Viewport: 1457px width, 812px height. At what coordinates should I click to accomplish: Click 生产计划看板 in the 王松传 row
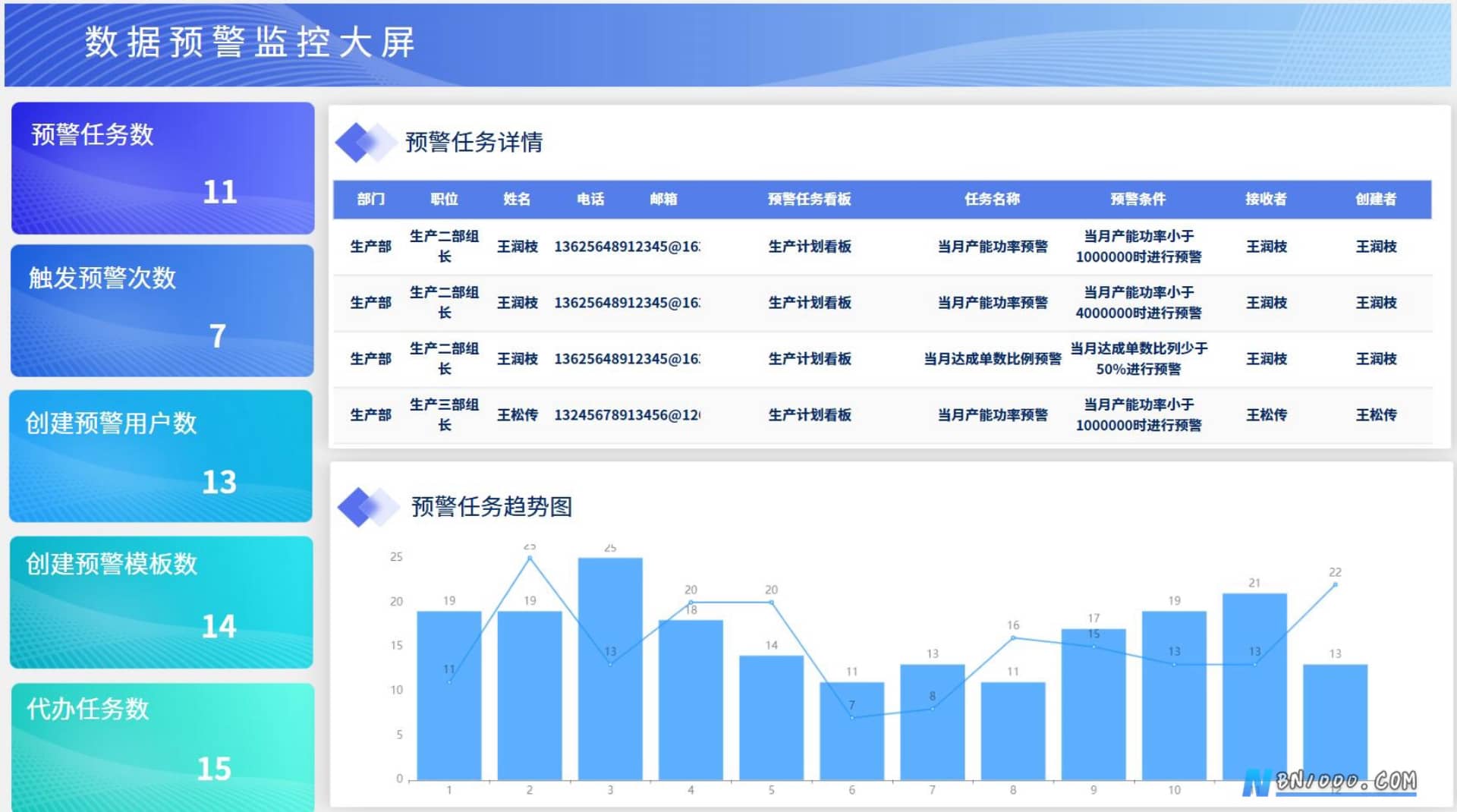click(x=810, y=415)
